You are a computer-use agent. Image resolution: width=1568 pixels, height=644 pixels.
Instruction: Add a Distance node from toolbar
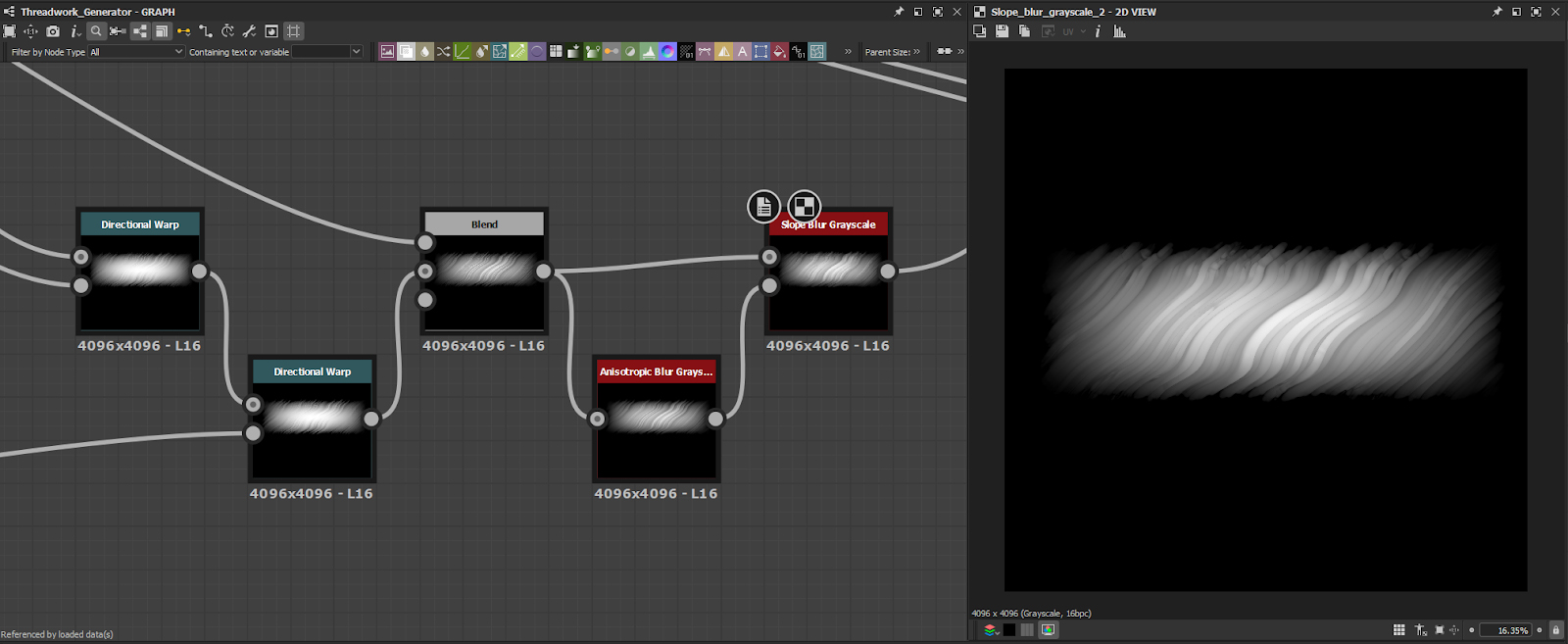click(x=517, y=51)
